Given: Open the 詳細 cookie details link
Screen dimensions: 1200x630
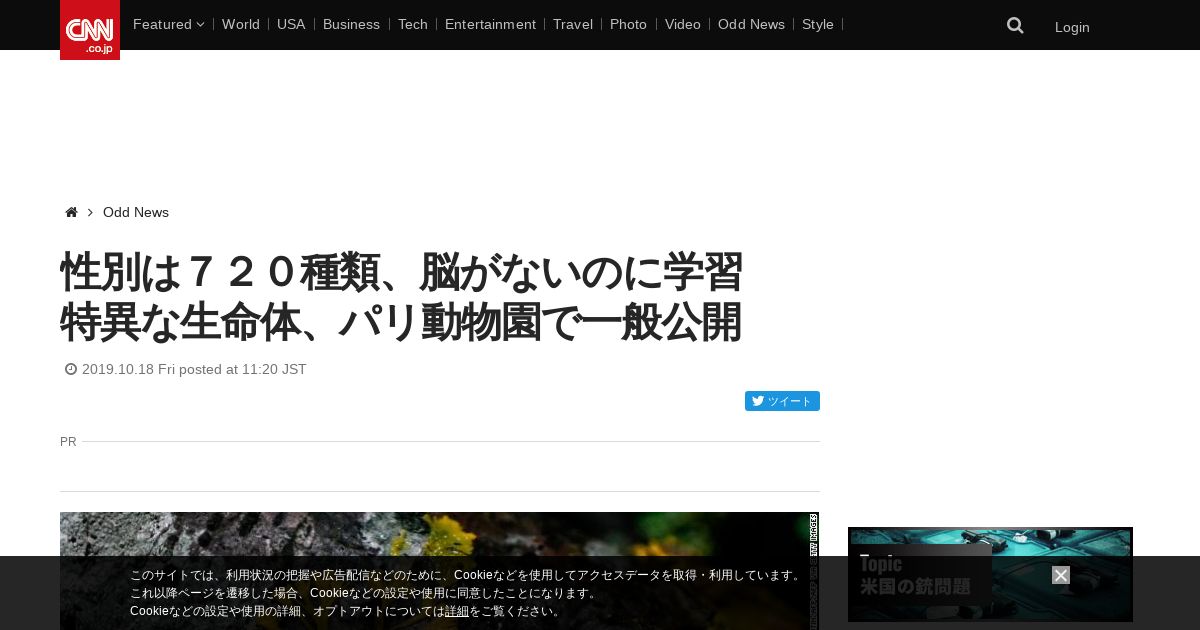Looking at the screenshot, I should pos(457,611).
